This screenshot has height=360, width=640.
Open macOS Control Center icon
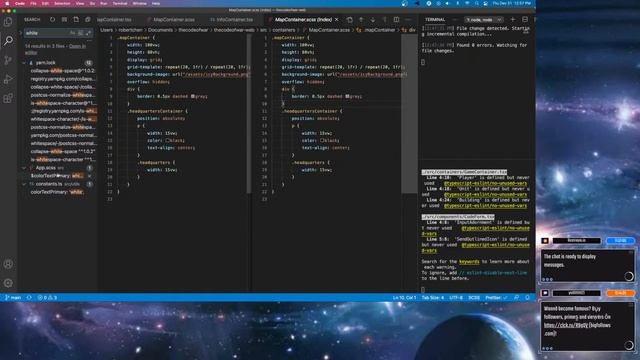coord(485,3)
